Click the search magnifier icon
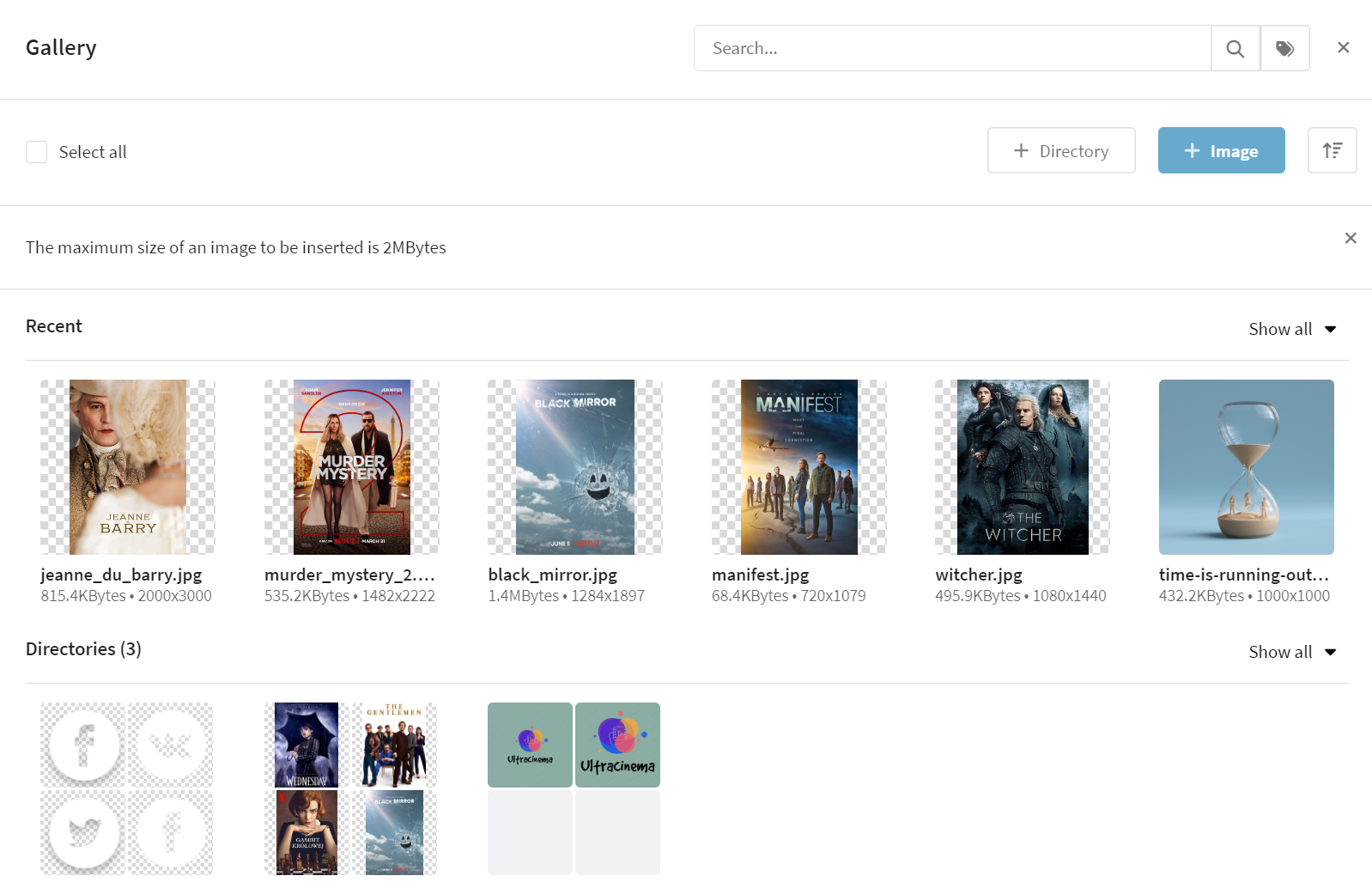Viewport: 1372px width, 882px height. [1235, 48]
